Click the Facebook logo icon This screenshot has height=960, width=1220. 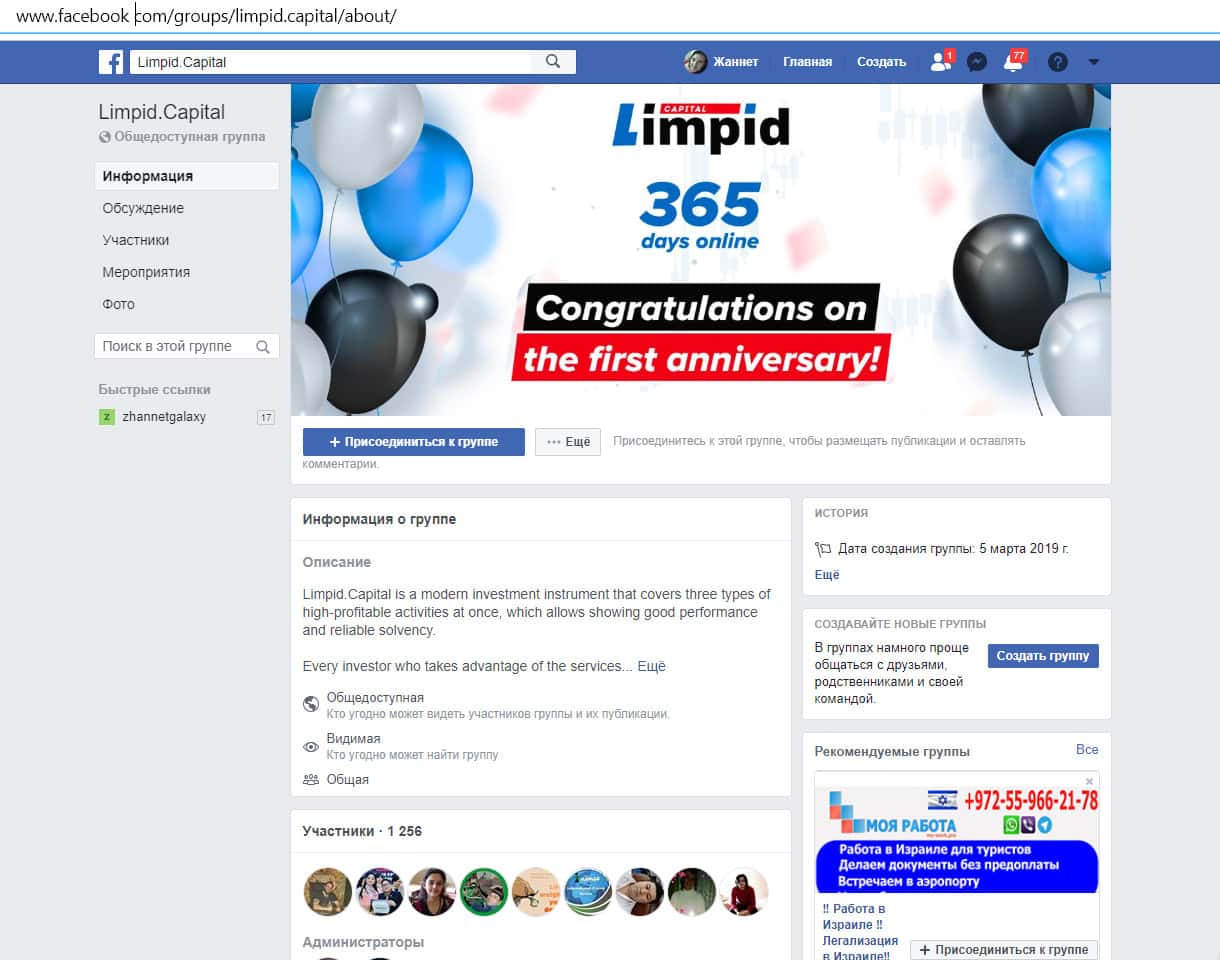pyautogui.click(x=110, y=62)
